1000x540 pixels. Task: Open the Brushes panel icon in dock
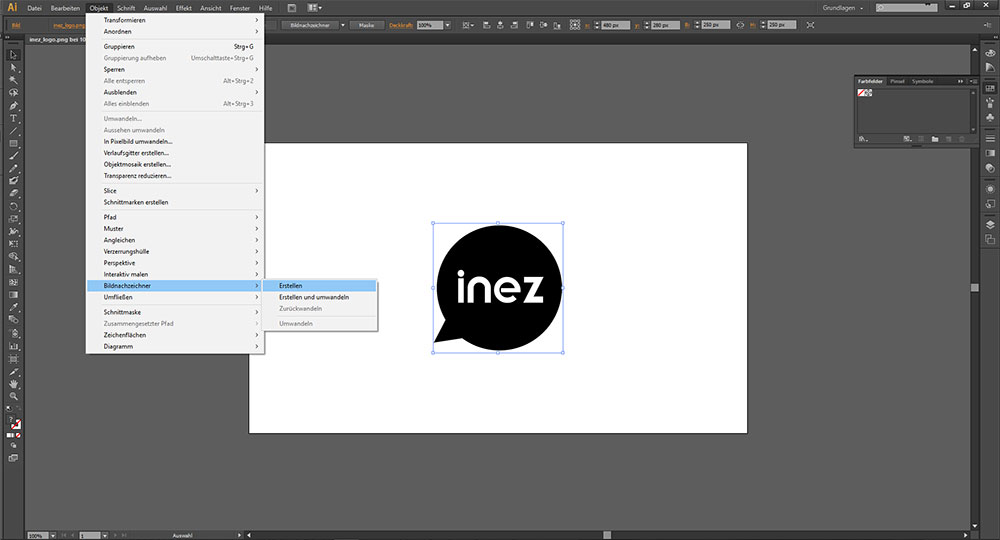pyautogui.click(x=990, y=103)
